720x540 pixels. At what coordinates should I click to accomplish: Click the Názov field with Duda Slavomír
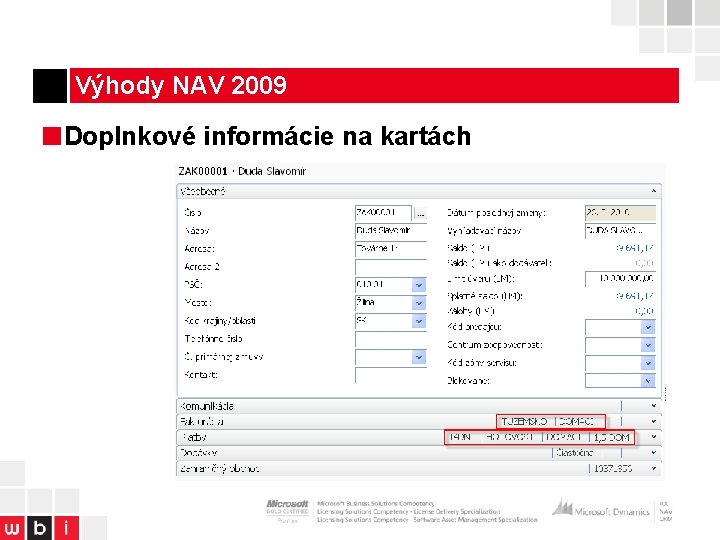(391, 231)
